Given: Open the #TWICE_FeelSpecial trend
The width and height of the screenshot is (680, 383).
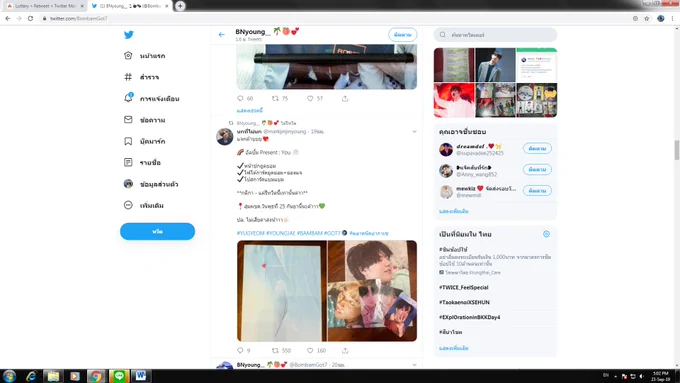Looking at the screenshot, I should (x=464, y=288).
